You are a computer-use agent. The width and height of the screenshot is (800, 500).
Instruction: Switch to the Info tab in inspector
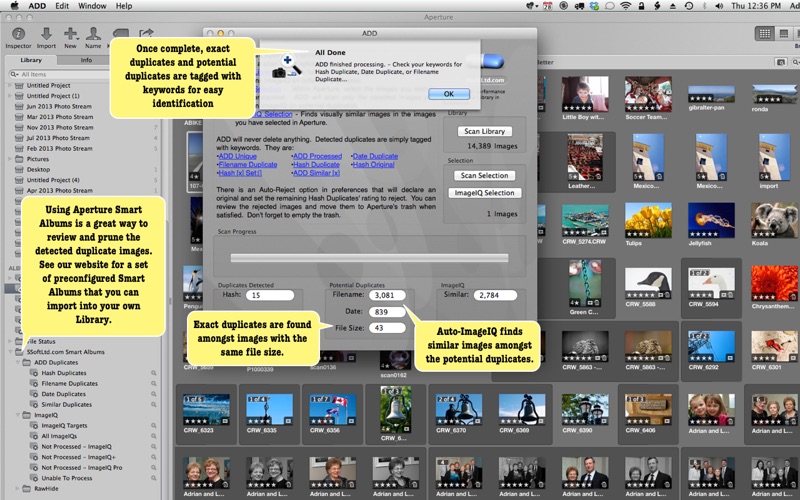tap(86, 60)
